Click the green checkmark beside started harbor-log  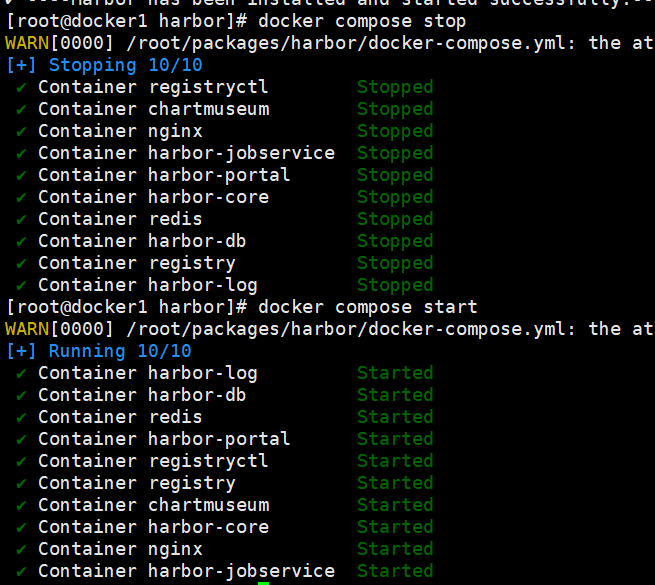point(21,374)
